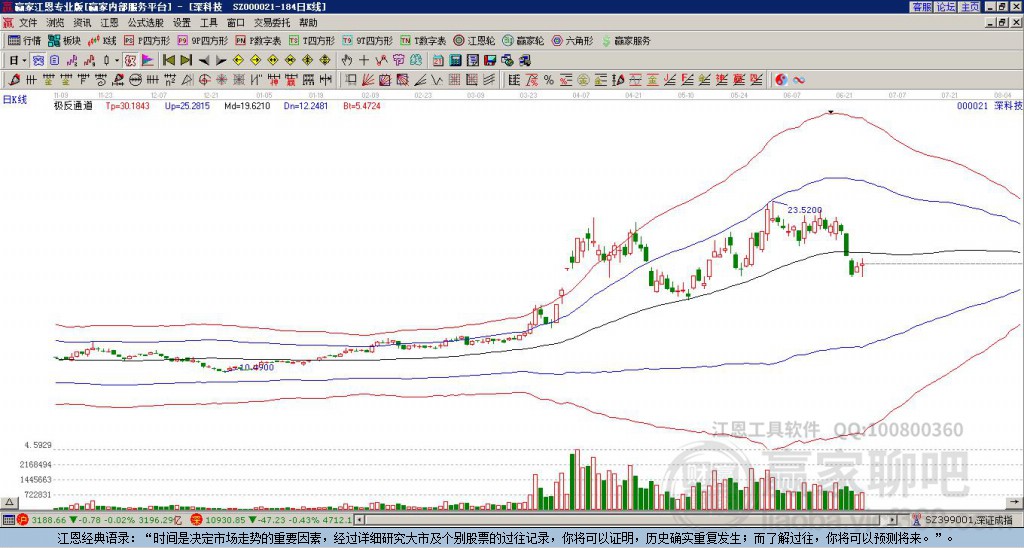The image size is (1024, 548).
Task: Select the hand pan tool
Action: 346,60
